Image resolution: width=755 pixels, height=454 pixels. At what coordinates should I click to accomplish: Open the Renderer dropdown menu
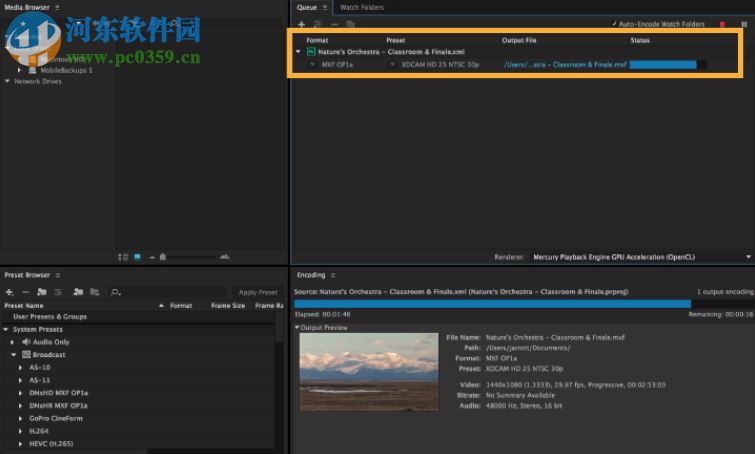[748, 257]
